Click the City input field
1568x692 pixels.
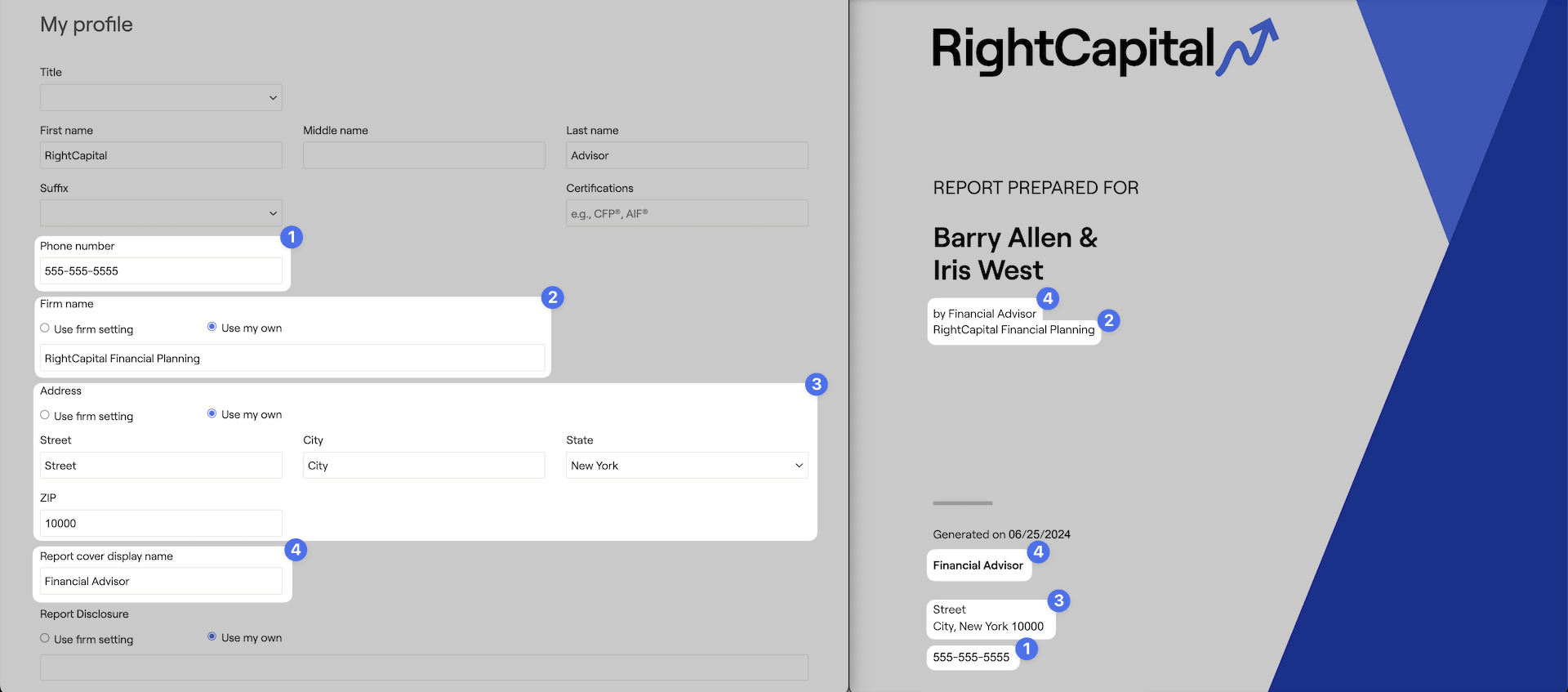pyautogui.click(x=424, y=466)
